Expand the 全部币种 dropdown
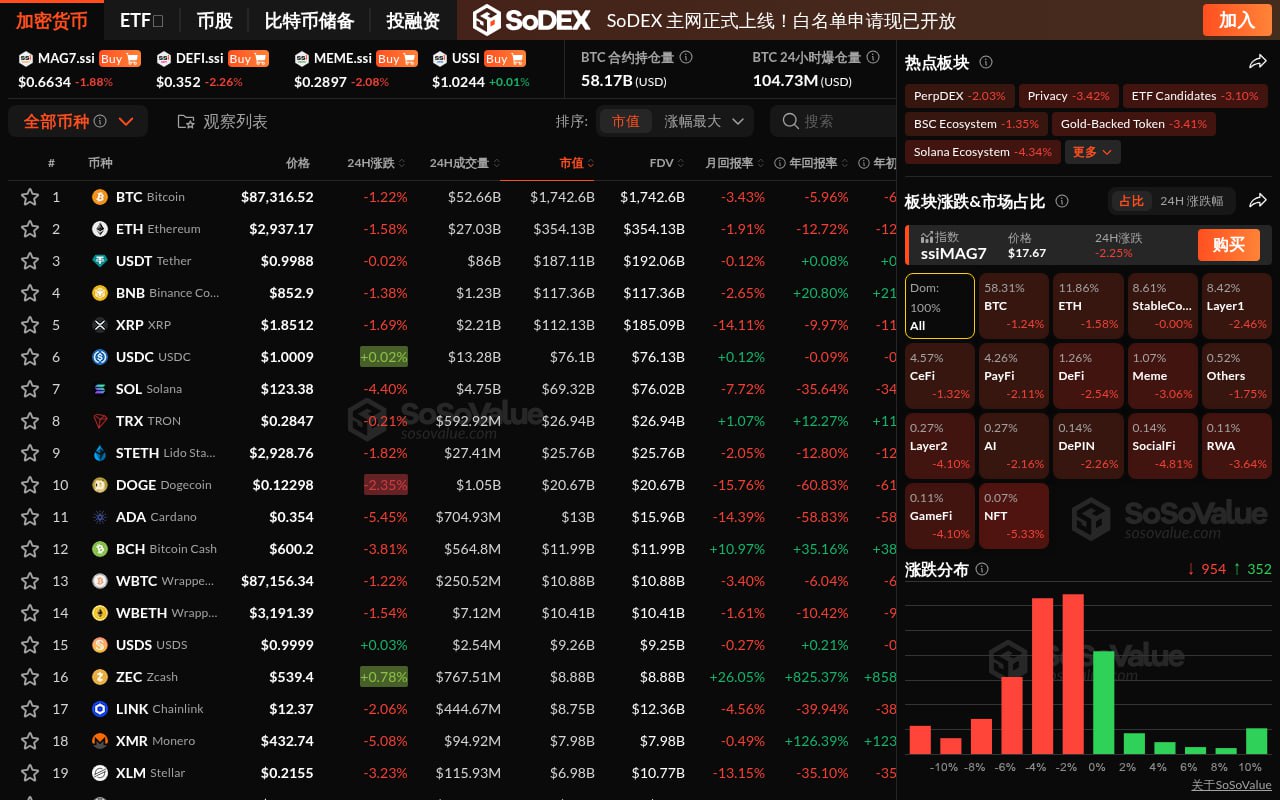This screenshot has width=1280, height=800. click(78, 121)
